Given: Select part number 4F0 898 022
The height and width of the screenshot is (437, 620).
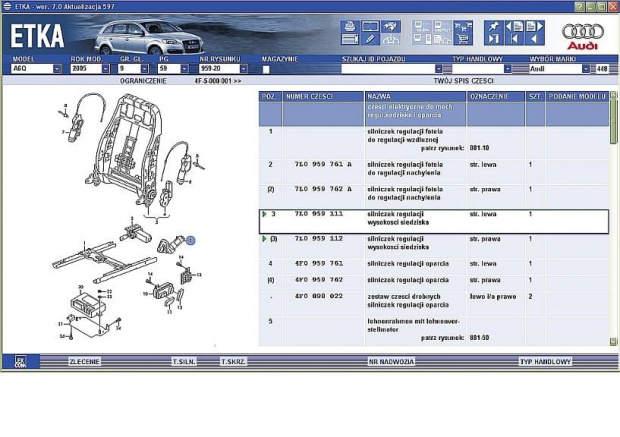Looking at the screenshot, I should coord(319,296).
